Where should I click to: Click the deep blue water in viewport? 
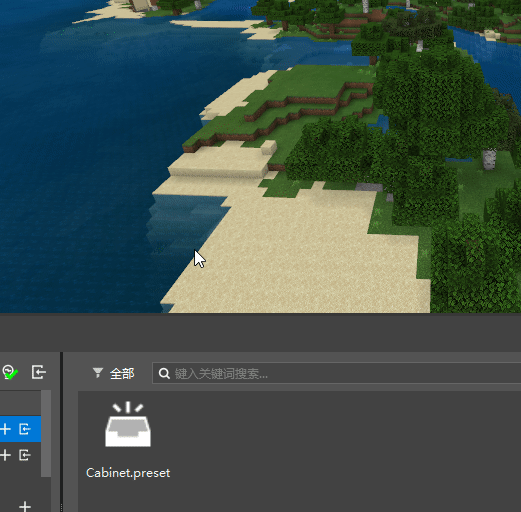pos(83,150)
